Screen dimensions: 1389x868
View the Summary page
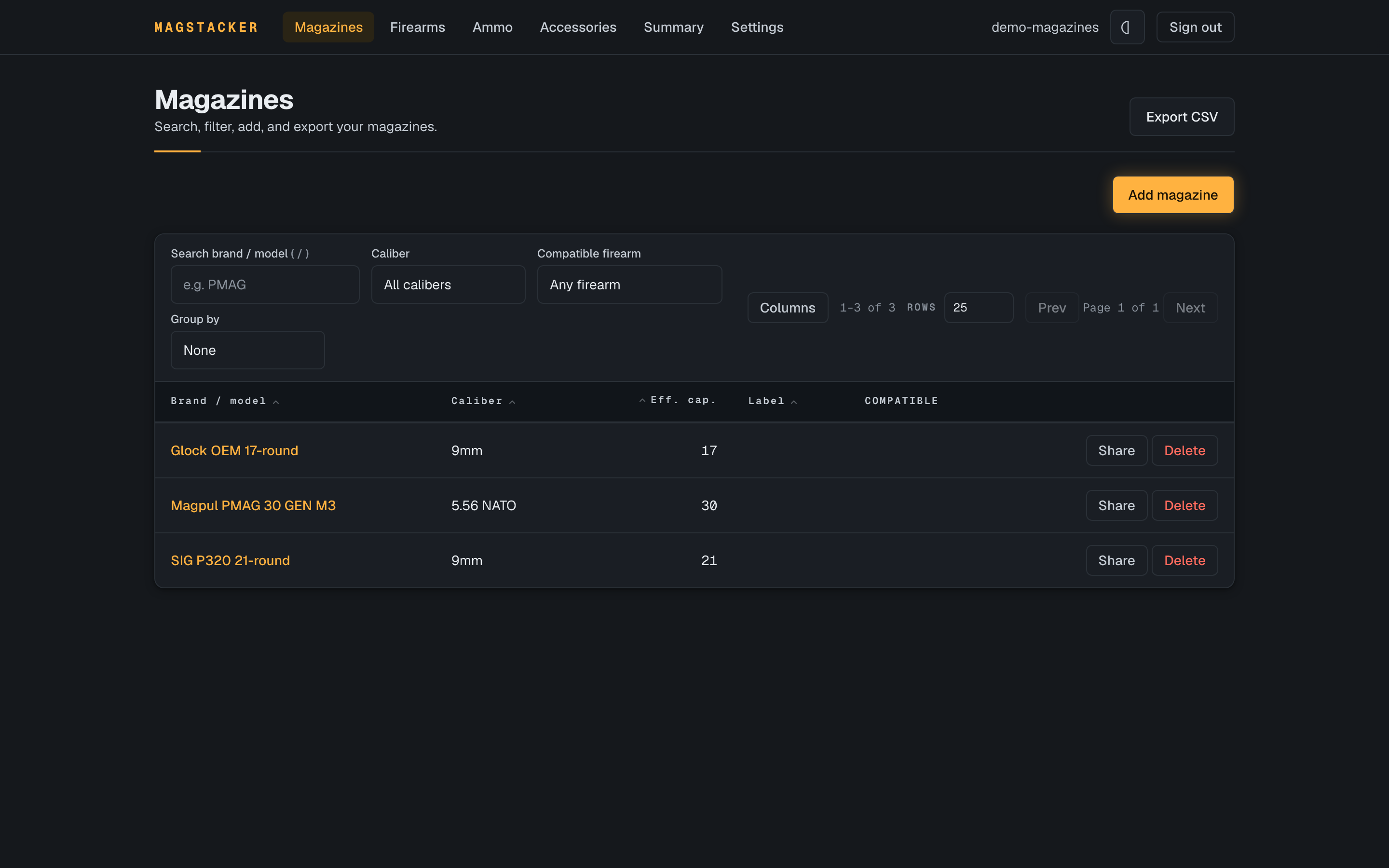click(x=673, y=27)
